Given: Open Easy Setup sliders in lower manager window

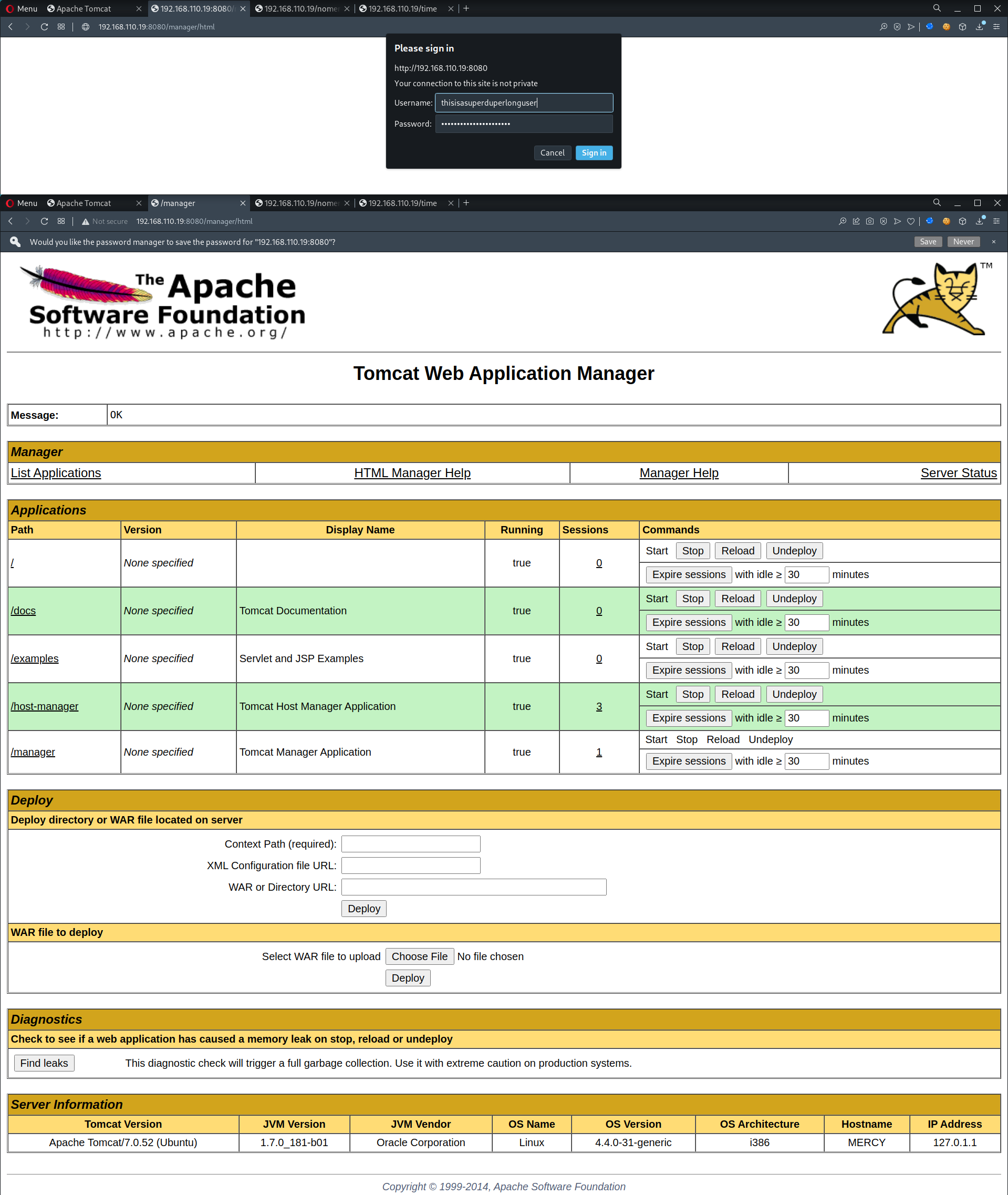Looking at the screenshot, I should point(996,221).
